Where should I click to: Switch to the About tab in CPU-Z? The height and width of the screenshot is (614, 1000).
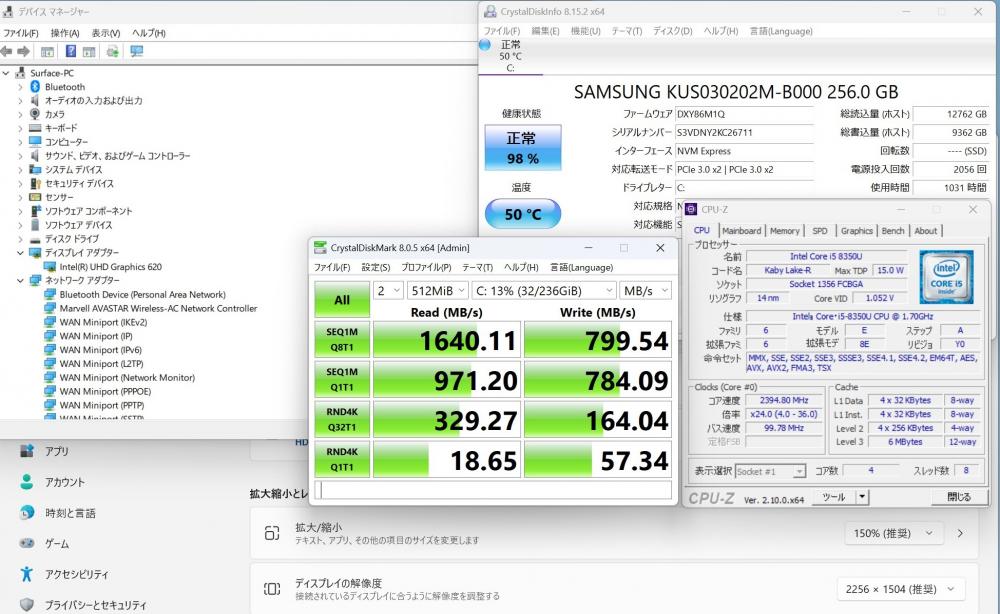(925, 231)
